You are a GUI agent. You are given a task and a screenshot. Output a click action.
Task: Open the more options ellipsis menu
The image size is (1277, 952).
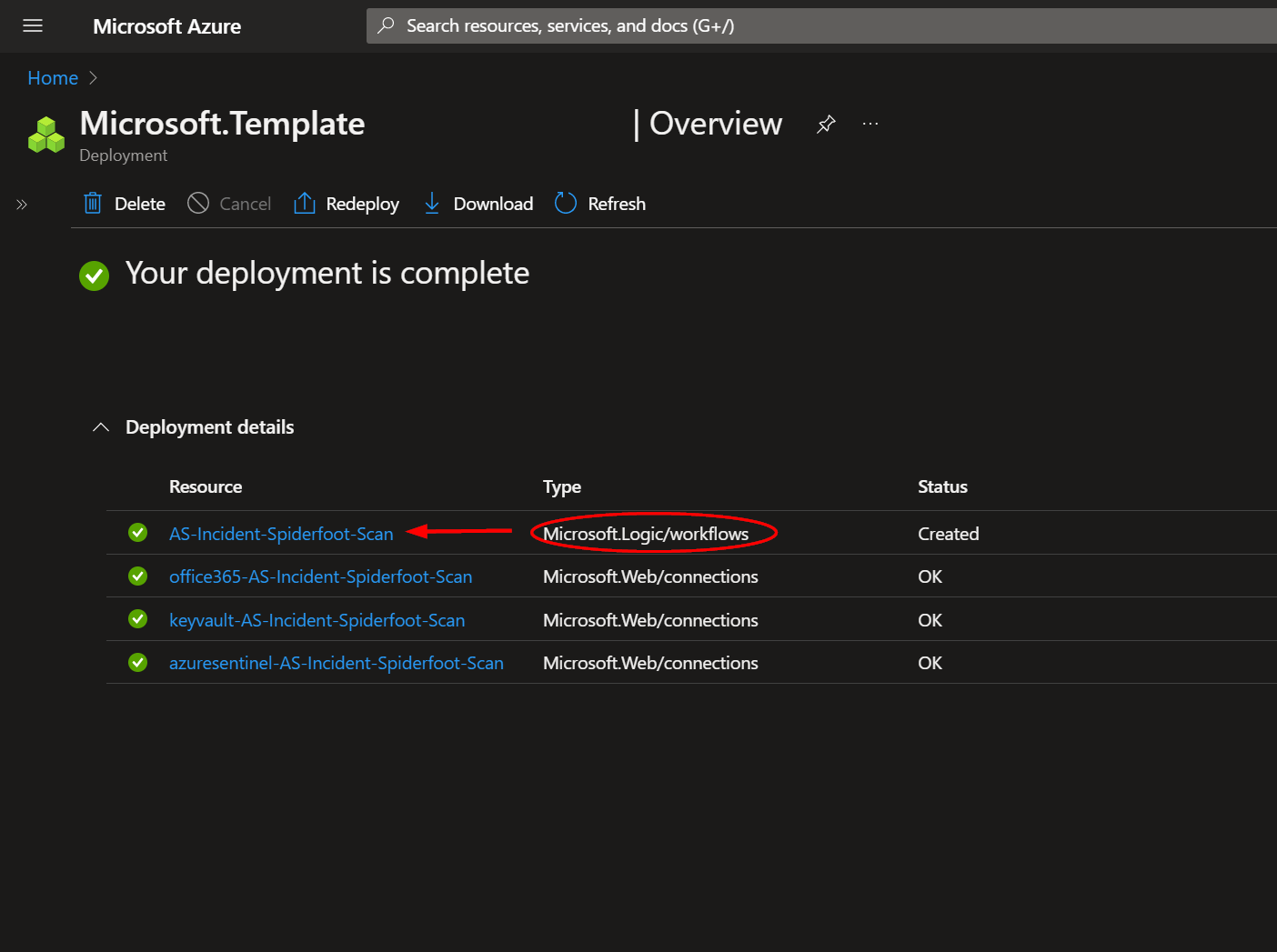[870, 124]
